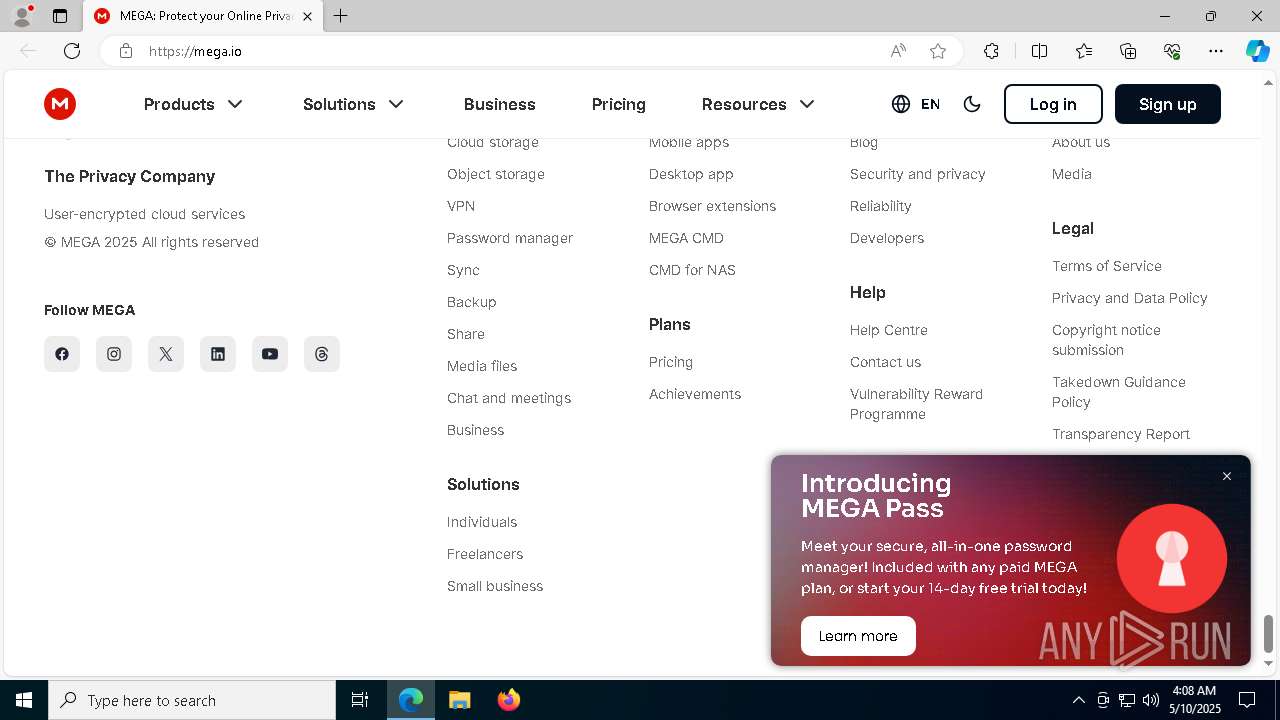Image resolution: width=1280 pixels, height=720 pixels.
Task: View site information lock icon
Action: (x=126, y=51)
